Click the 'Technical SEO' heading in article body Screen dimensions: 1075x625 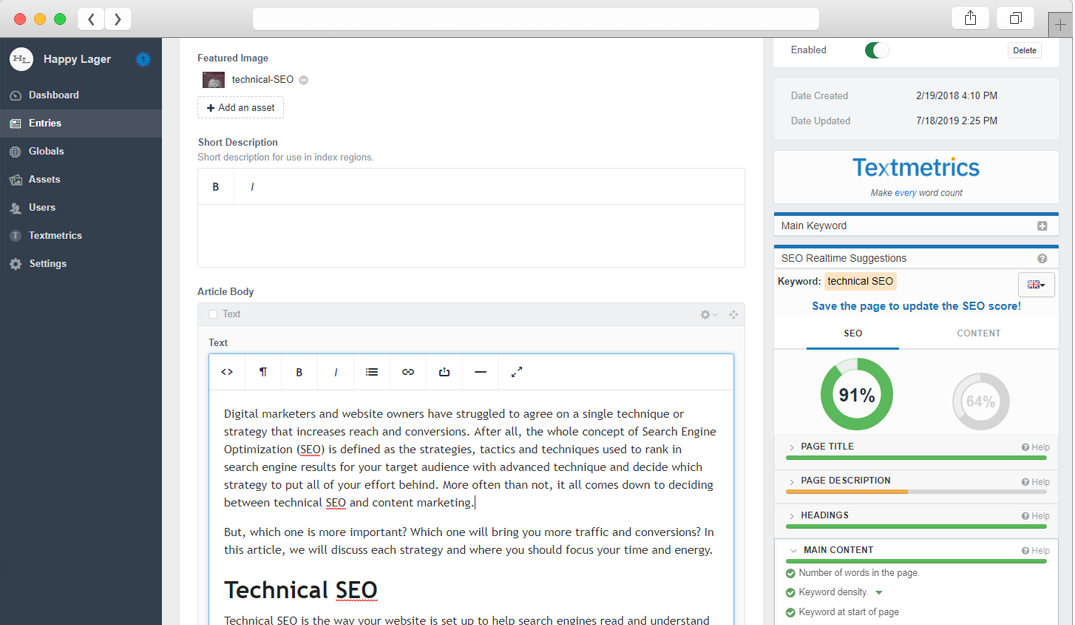[x=301, y=590]
